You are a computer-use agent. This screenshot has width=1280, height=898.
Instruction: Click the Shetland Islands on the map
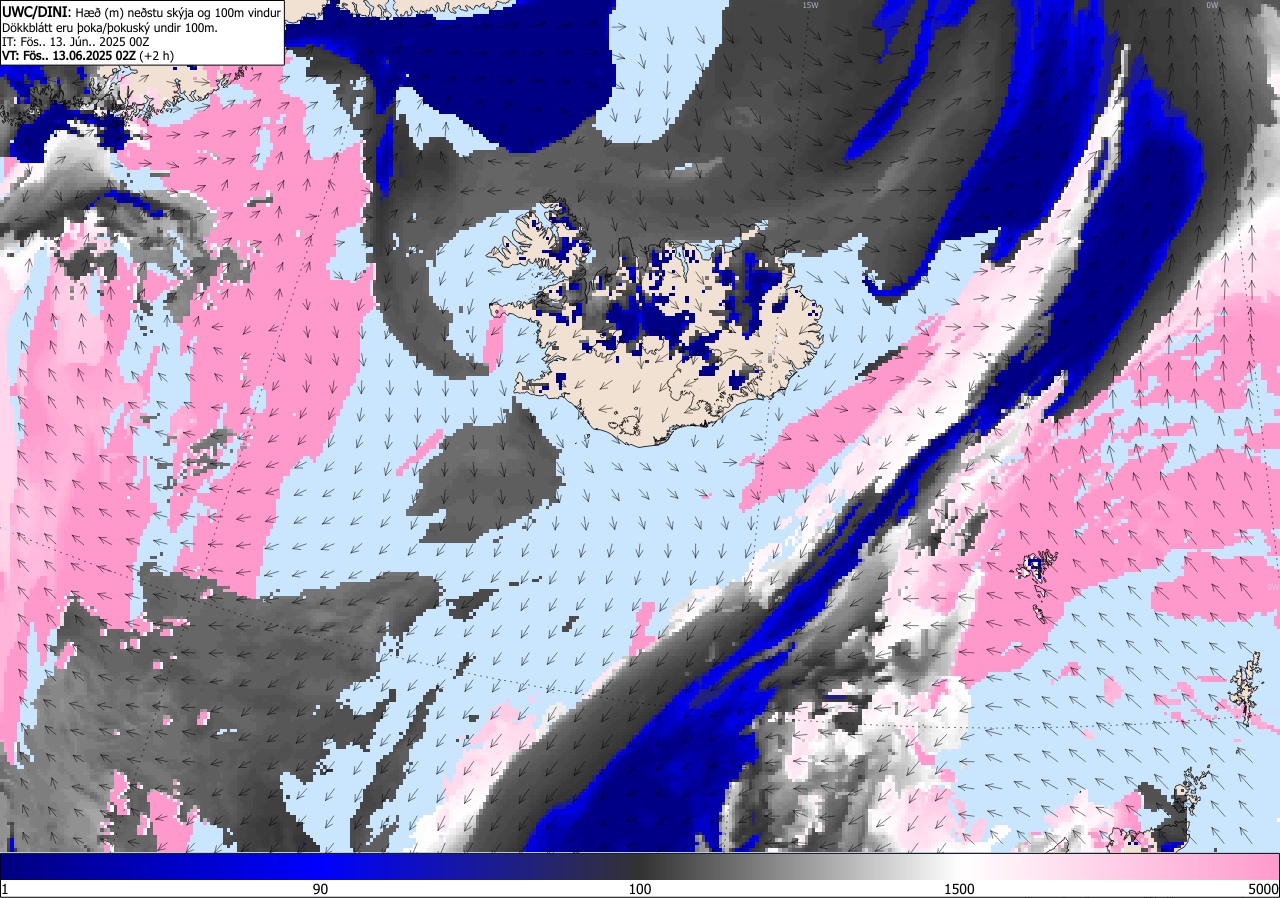coord(1247,686)
